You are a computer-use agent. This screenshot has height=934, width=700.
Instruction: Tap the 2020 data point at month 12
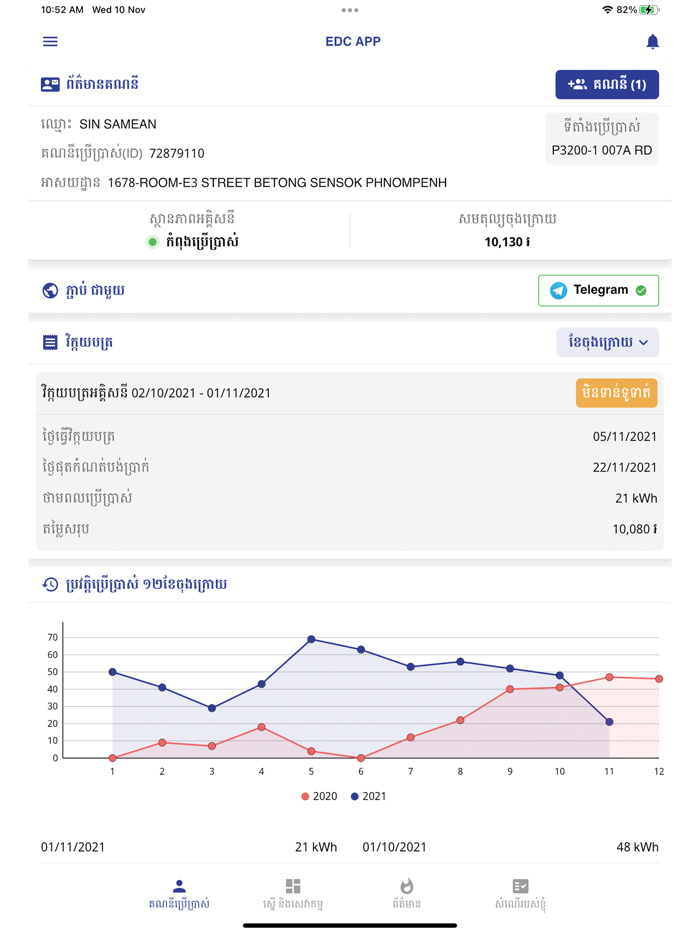(x=658, y=679)
